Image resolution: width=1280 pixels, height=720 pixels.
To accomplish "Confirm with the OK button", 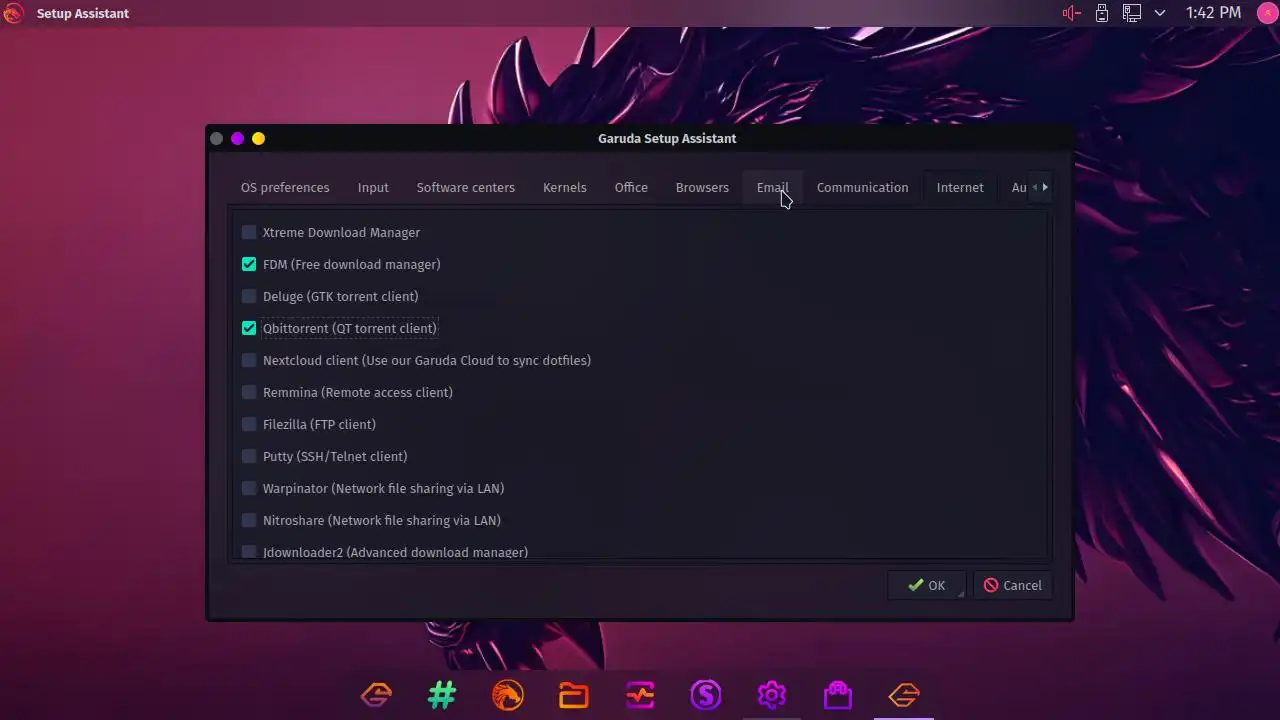I will [x=927, y=585].
